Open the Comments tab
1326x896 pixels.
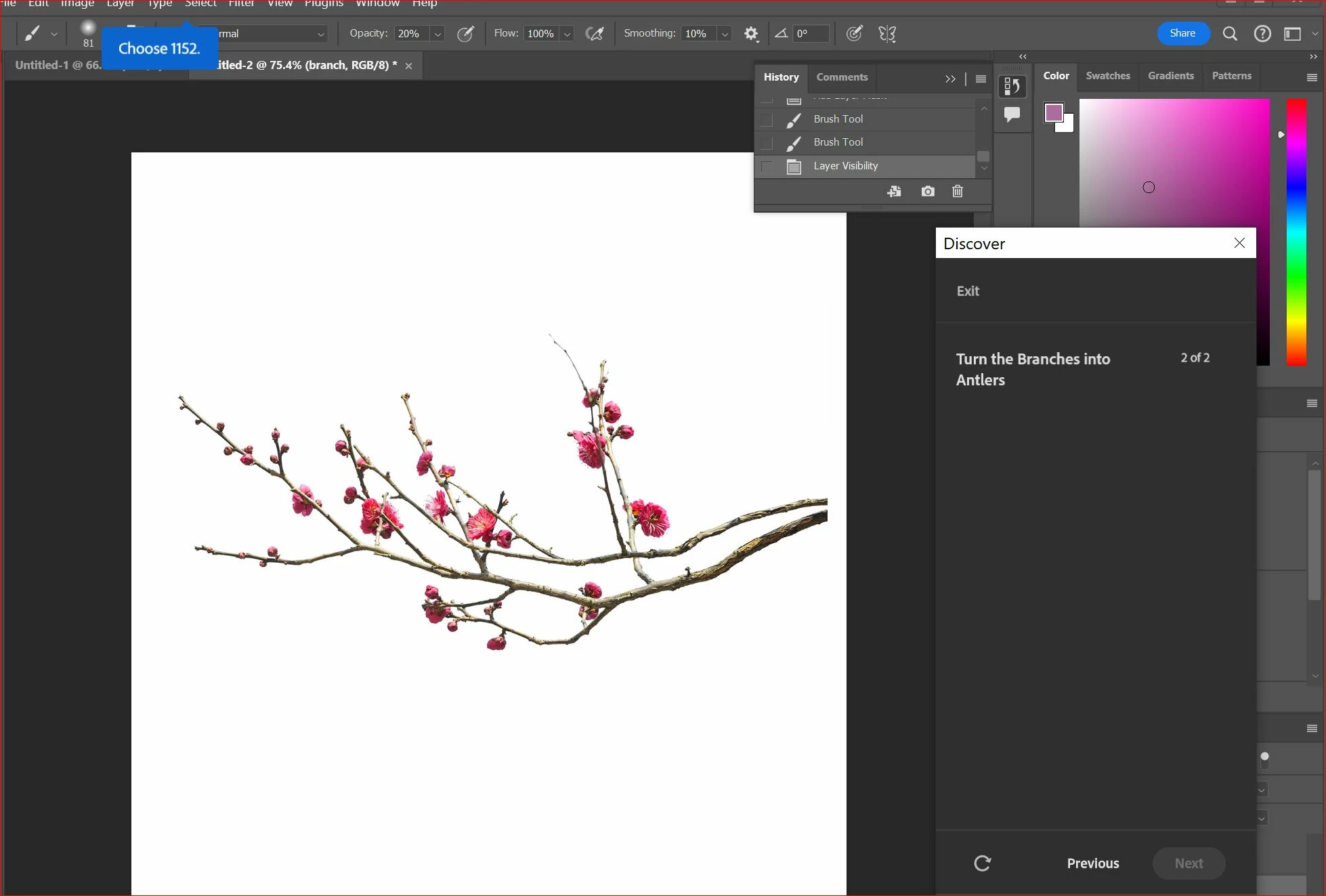[842, 77]
